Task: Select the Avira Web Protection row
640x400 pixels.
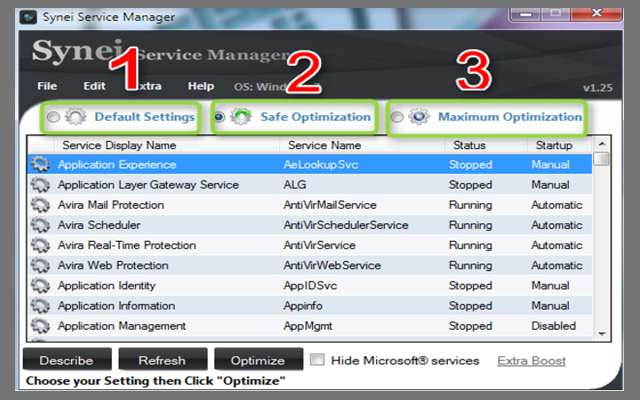Action: [x=310, y=266]
